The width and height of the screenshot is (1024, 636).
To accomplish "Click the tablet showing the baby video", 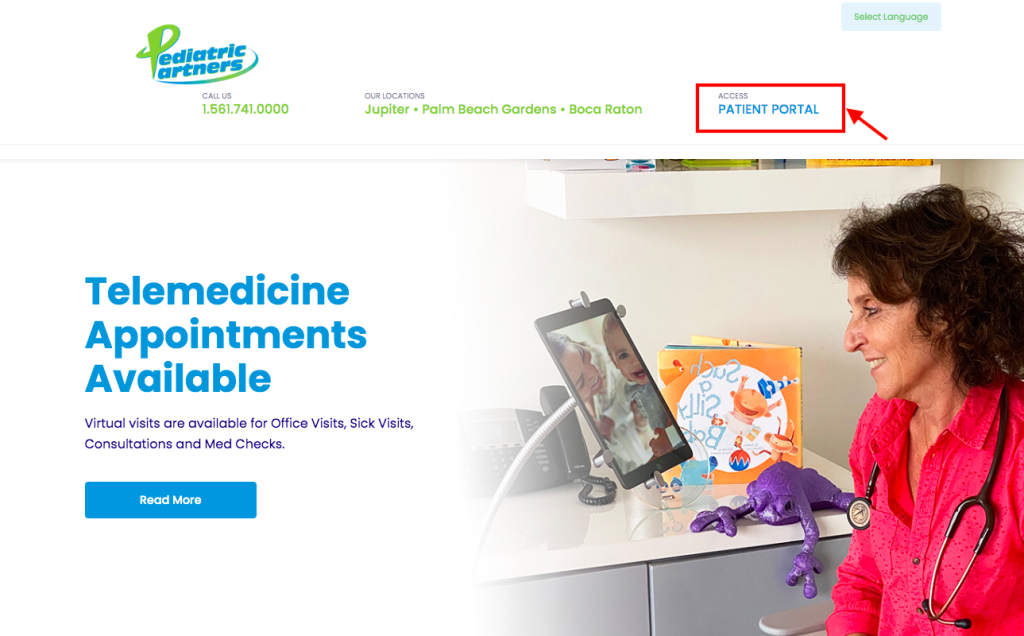I will [613, 392].
